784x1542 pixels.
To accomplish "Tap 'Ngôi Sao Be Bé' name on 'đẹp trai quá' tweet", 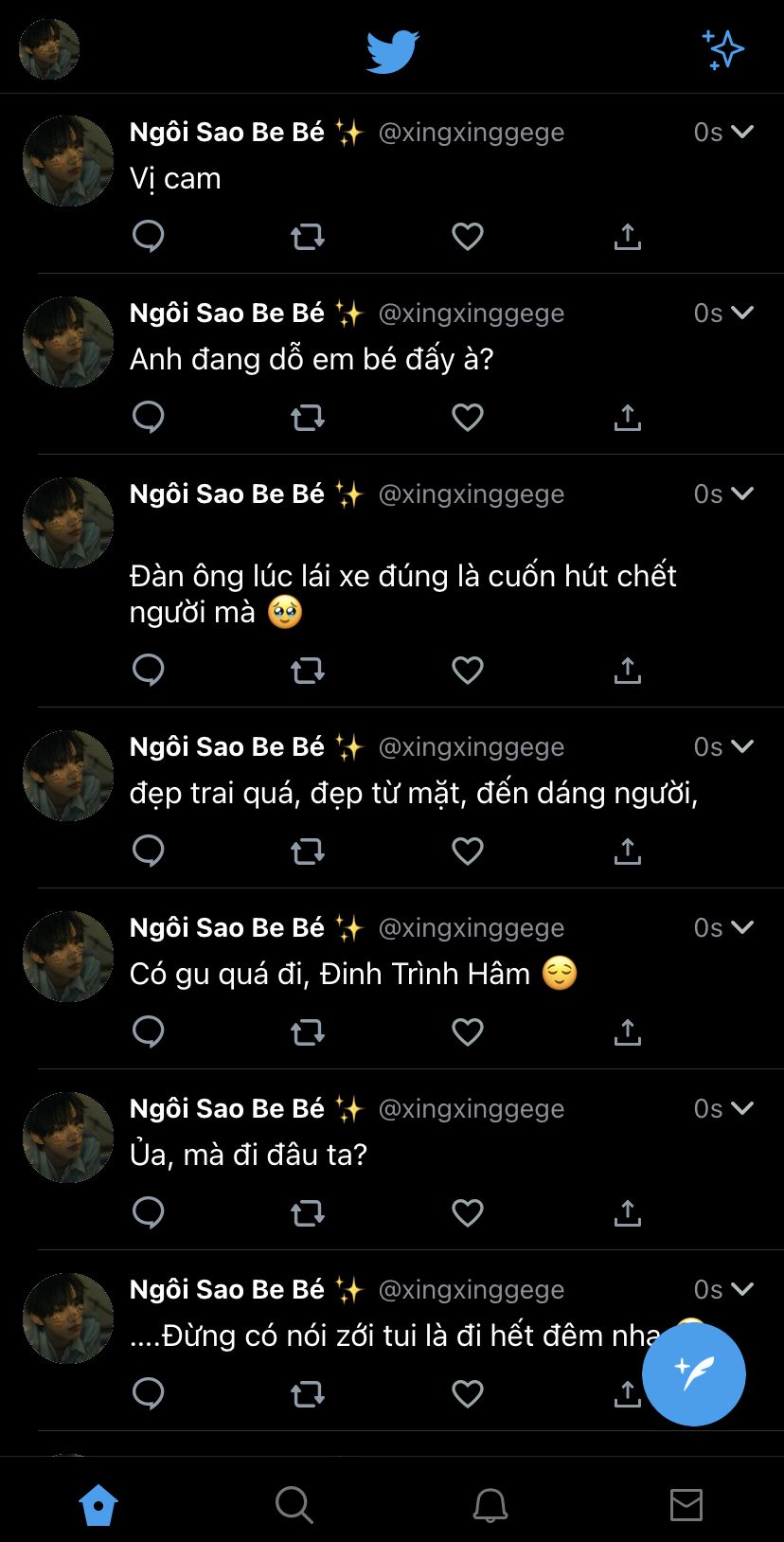I will (x=227, y=747).
